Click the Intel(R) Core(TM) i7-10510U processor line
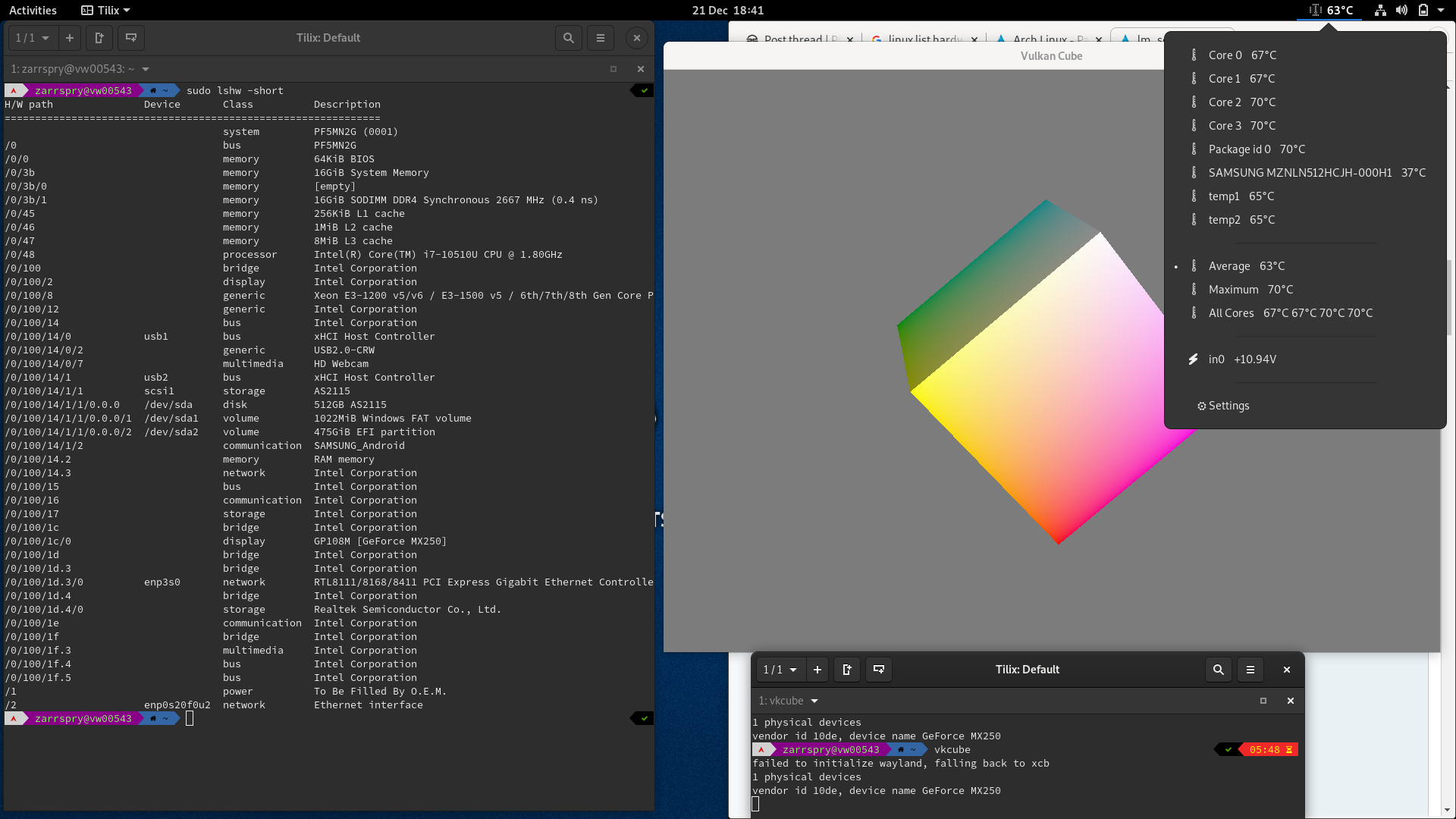The image size is (1456, 819). pyautogui.click(x=438, y=255)
